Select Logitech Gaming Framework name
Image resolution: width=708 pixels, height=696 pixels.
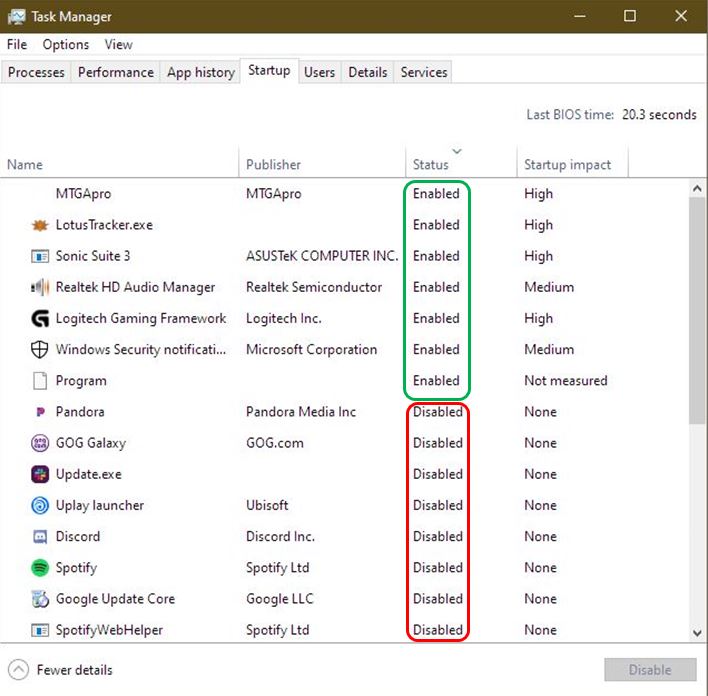point(140,318)
